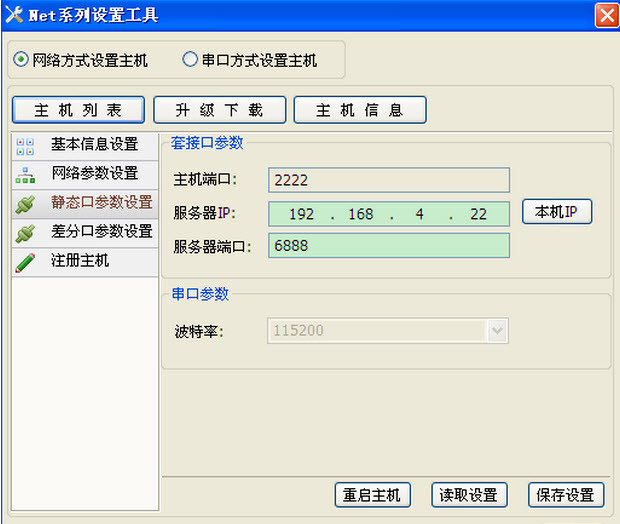This screenshot has width=620, height=524.
Task: Click the 服务器端口: label
Action: click(x=212, y=247)
